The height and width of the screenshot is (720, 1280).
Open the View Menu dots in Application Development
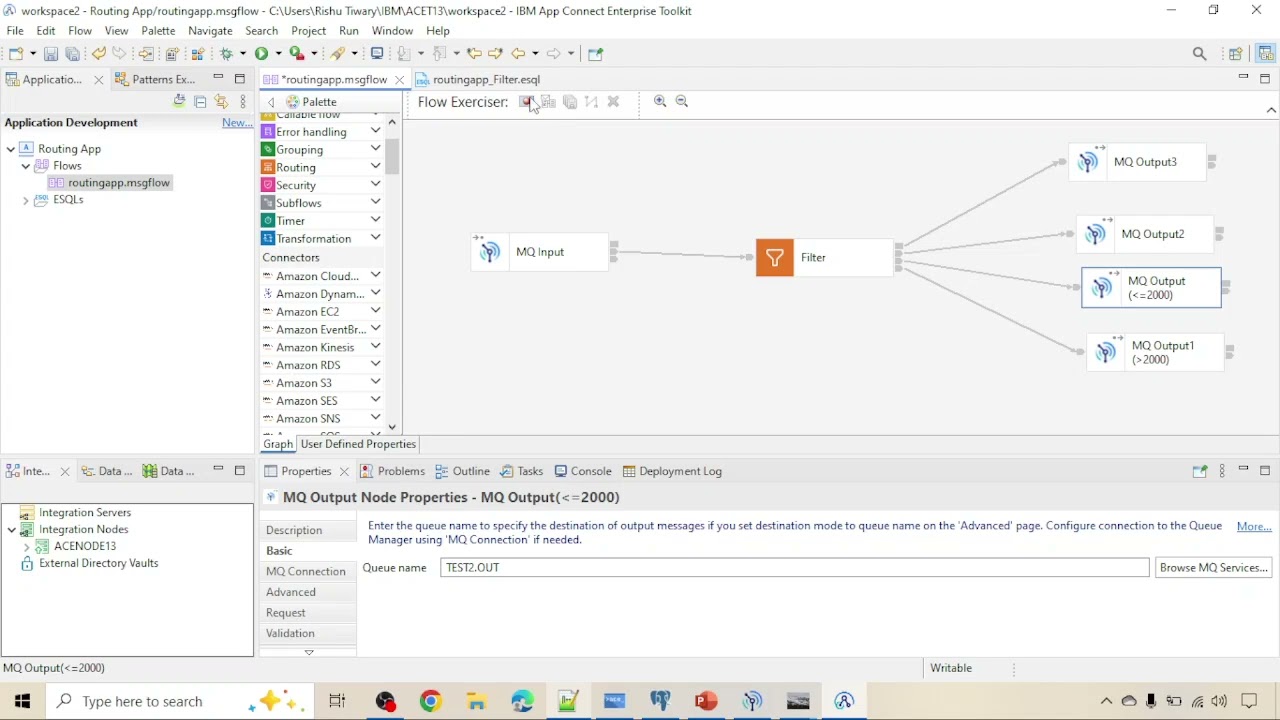point(243,102)
